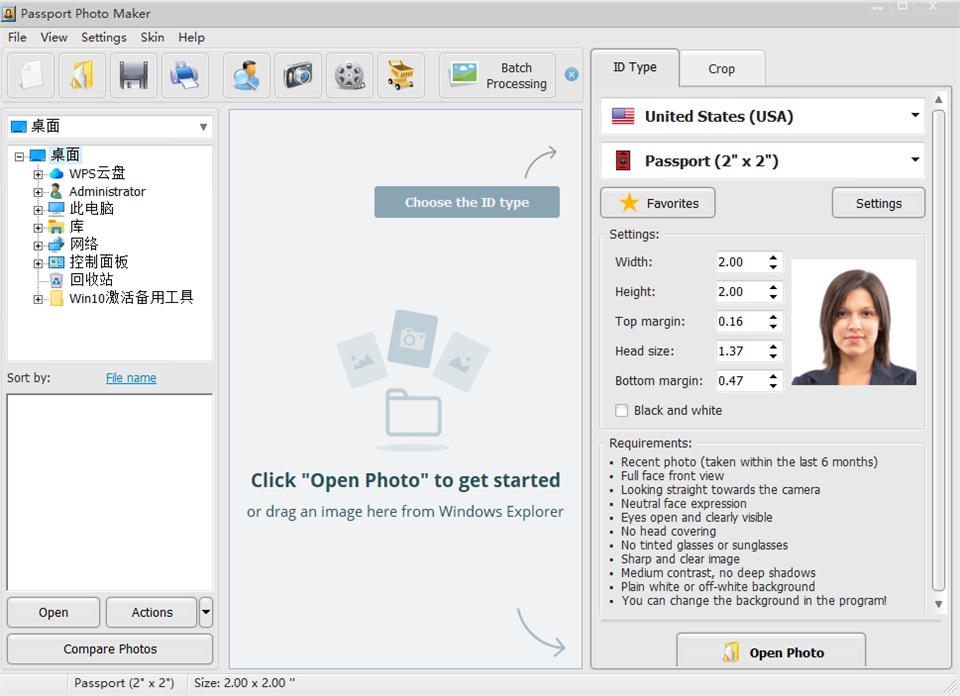Click the new blank project icon

(31, 75)
